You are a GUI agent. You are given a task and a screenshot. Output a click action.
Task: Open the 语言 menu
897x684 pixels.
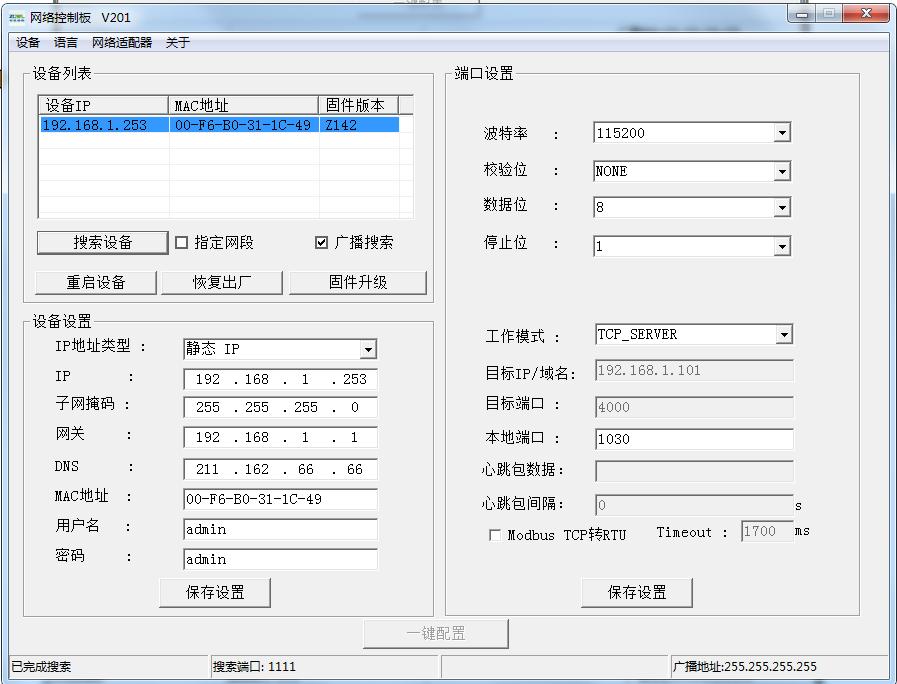(66, 42)
